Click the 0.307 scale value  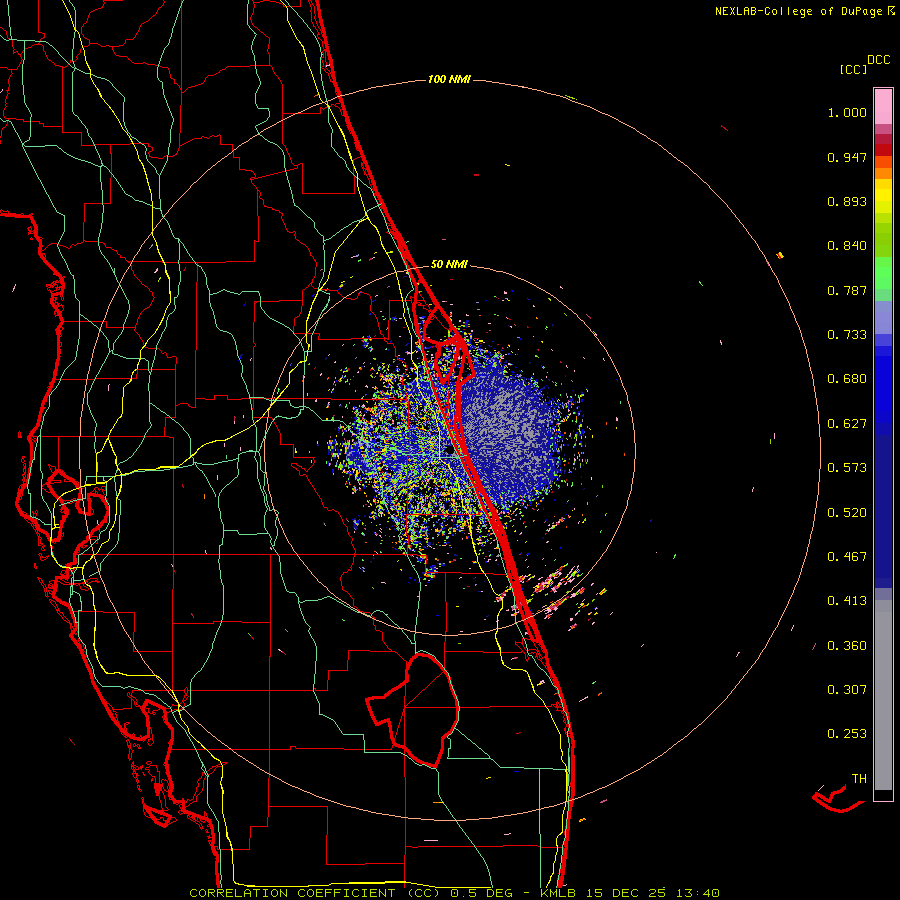point(847,690)
